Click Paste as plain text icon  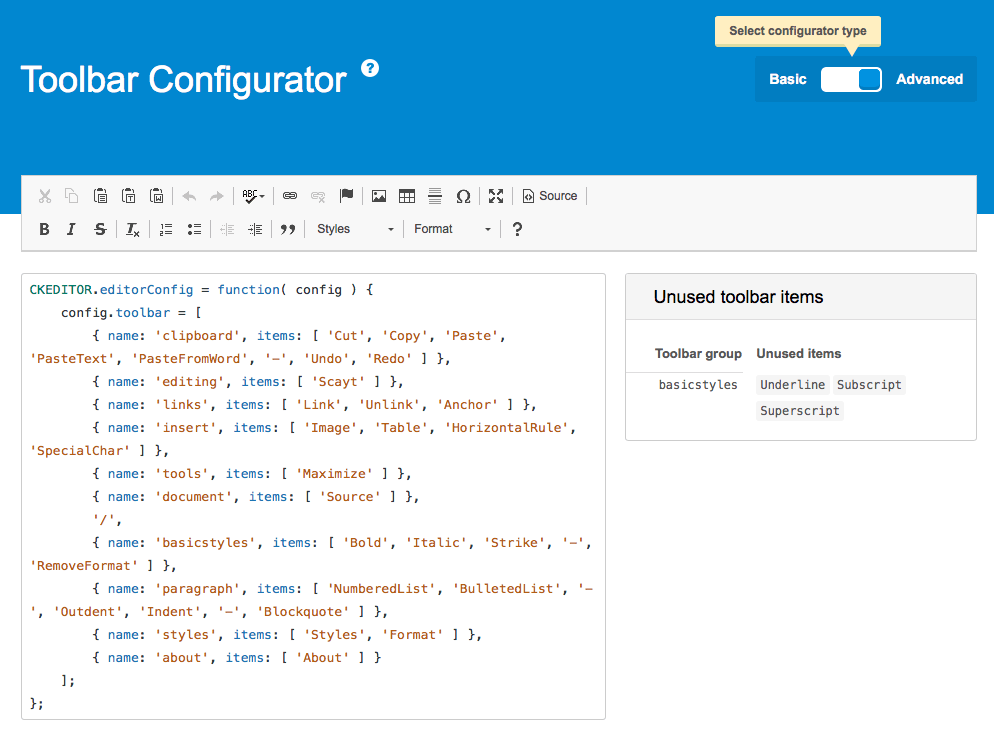coord(129,196)
